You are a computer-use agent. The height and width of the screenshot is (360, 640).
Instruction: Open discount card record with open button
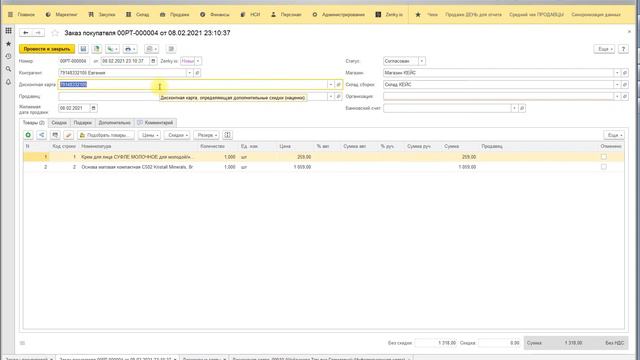coord(338,84)
